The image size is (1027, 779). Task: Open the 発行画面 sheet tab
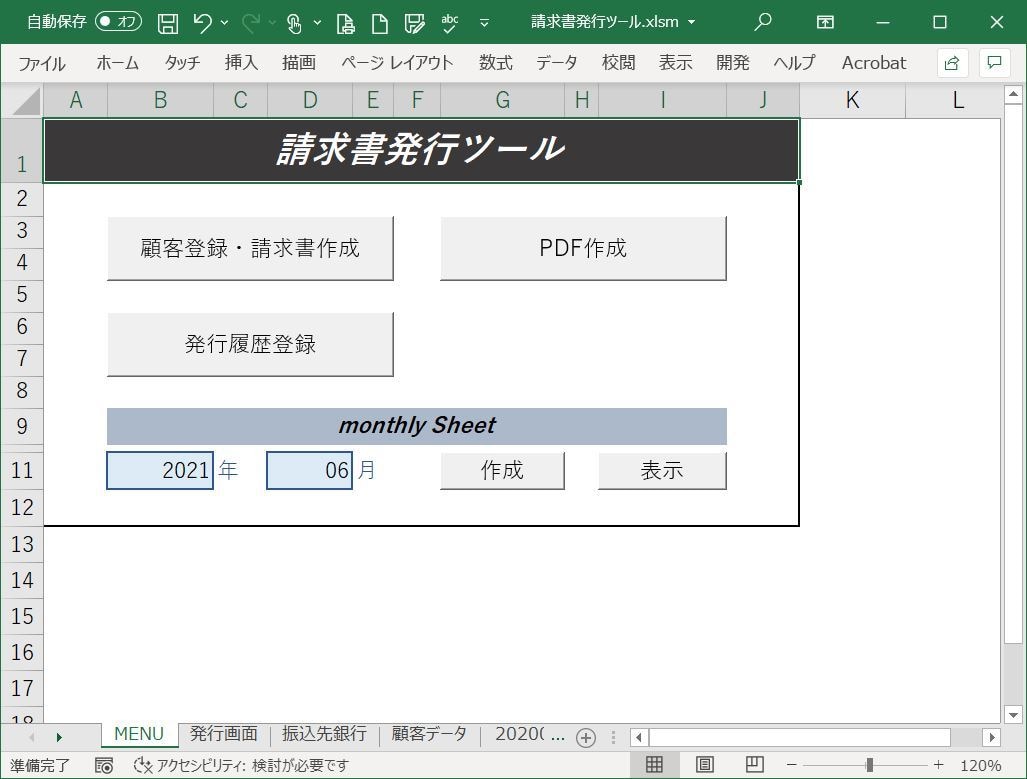click(x=223, y=734)
